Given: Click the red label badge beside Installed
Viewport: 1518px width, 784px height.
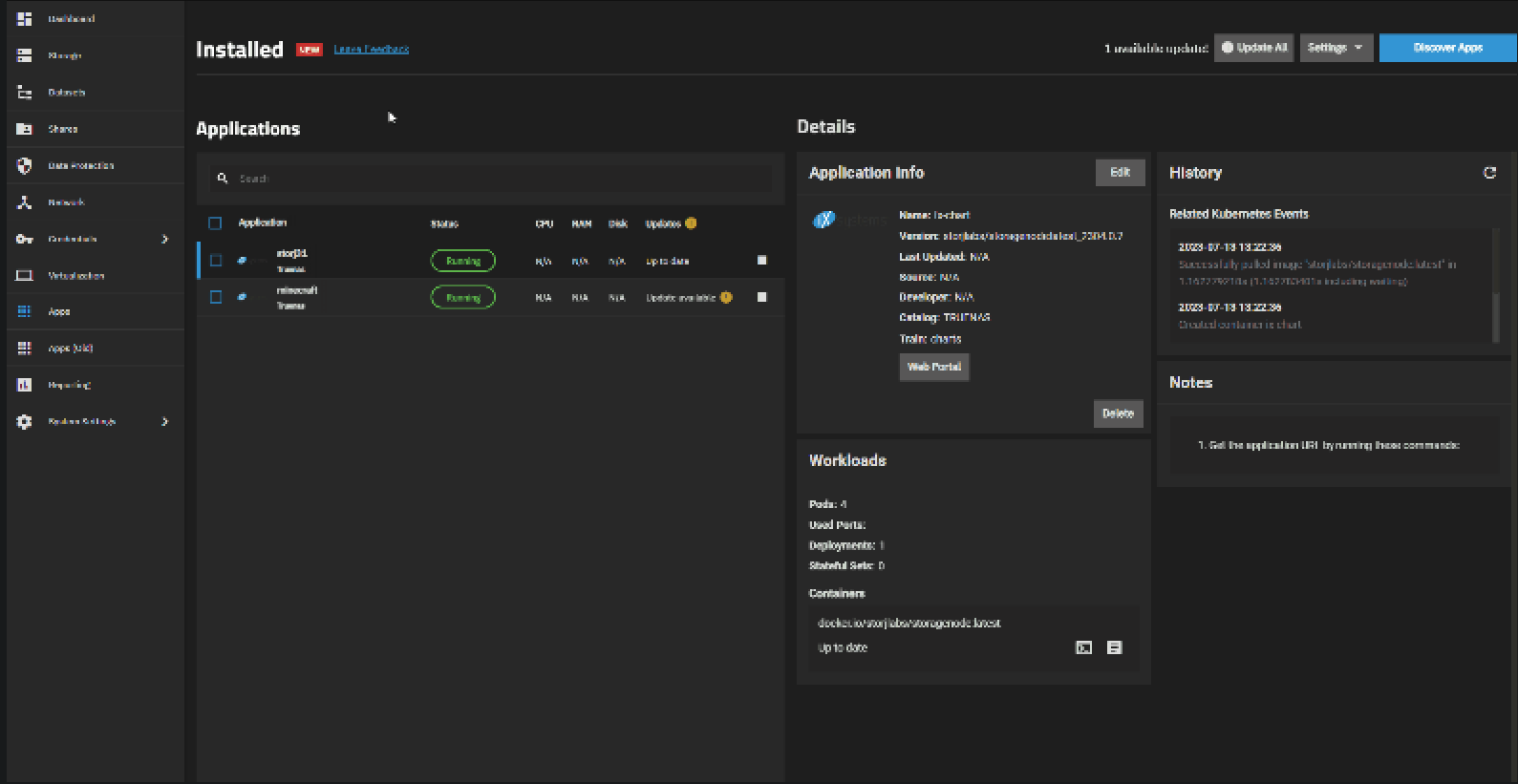Looking at the screenshot, I should [x=310, y=50].
